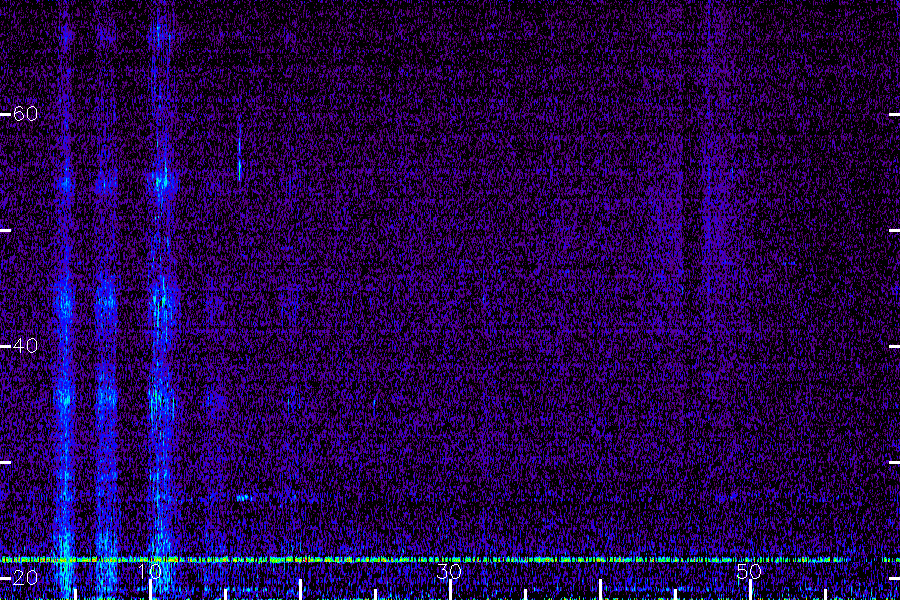Click the "60" frequency axis label
The image size is (900, 600).
pyautogui.click(x=25, y=114)
